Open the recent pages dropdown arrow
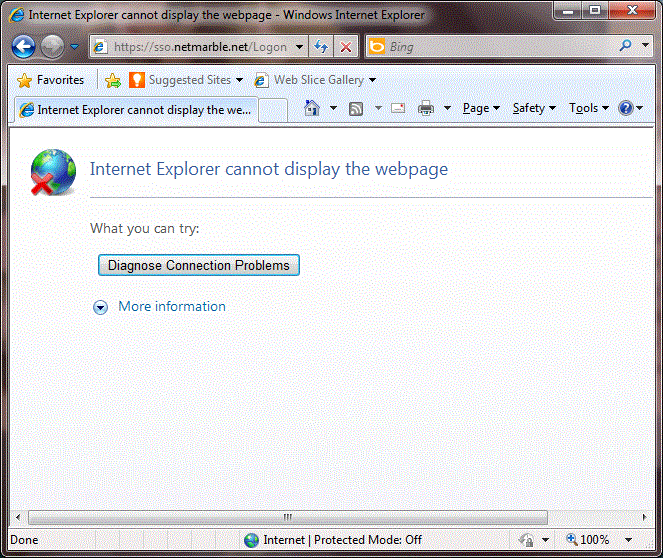Viewport: 663px width, 558px height. (74, 46)
